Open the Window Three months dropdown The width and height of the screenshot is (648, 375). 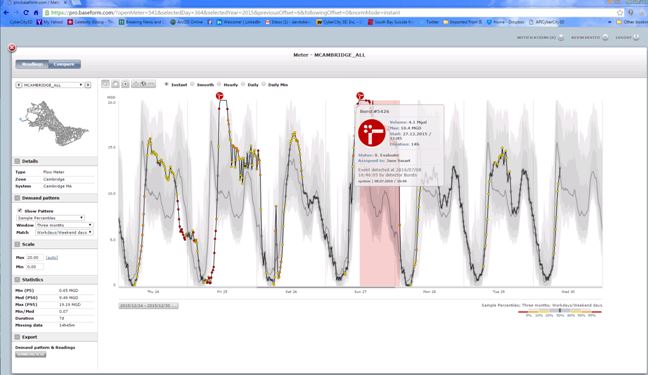[x=64, y=225]
